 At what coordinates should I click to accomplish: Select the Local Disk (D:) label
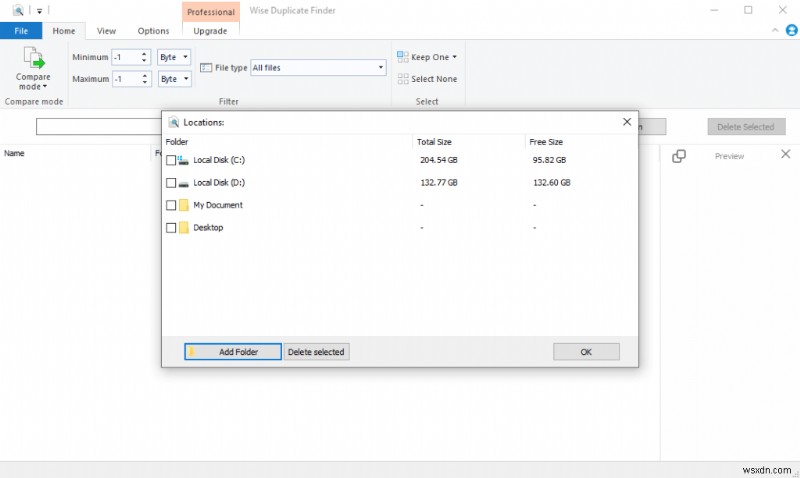pos(219,183)
